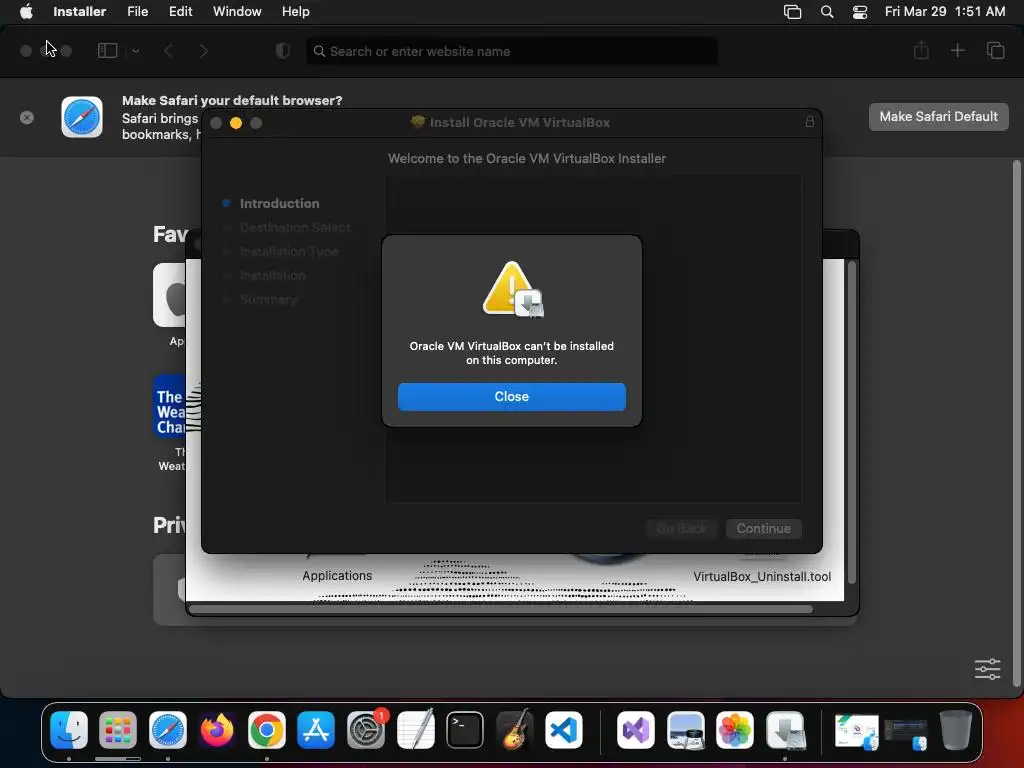Open System Settings from the Dock
Screen dimensions: 1024x768
click(x=366, y=729)
